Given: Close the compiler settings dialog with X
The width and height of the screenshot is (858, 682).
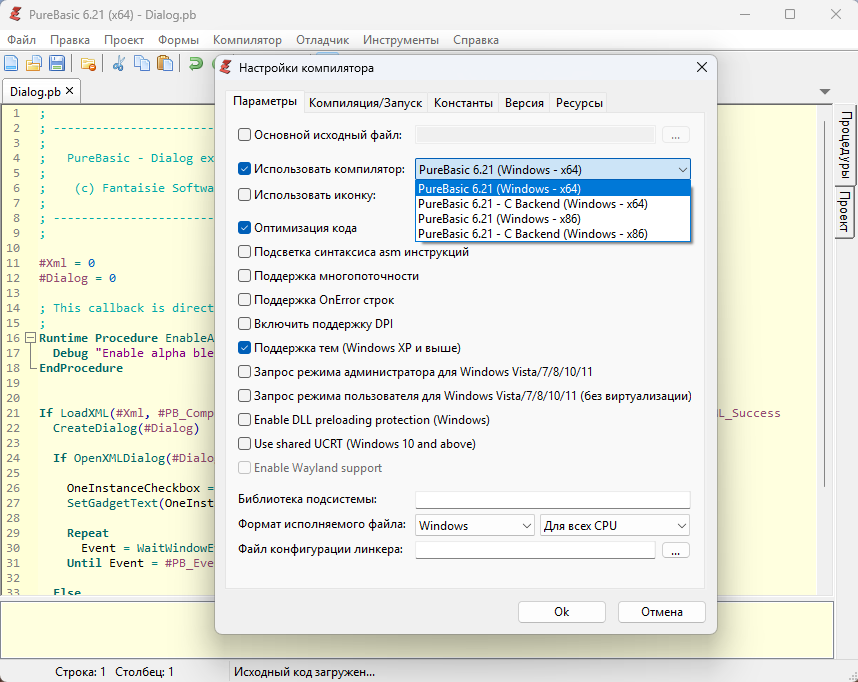Looking at the screenshot, I should point(702,67).
